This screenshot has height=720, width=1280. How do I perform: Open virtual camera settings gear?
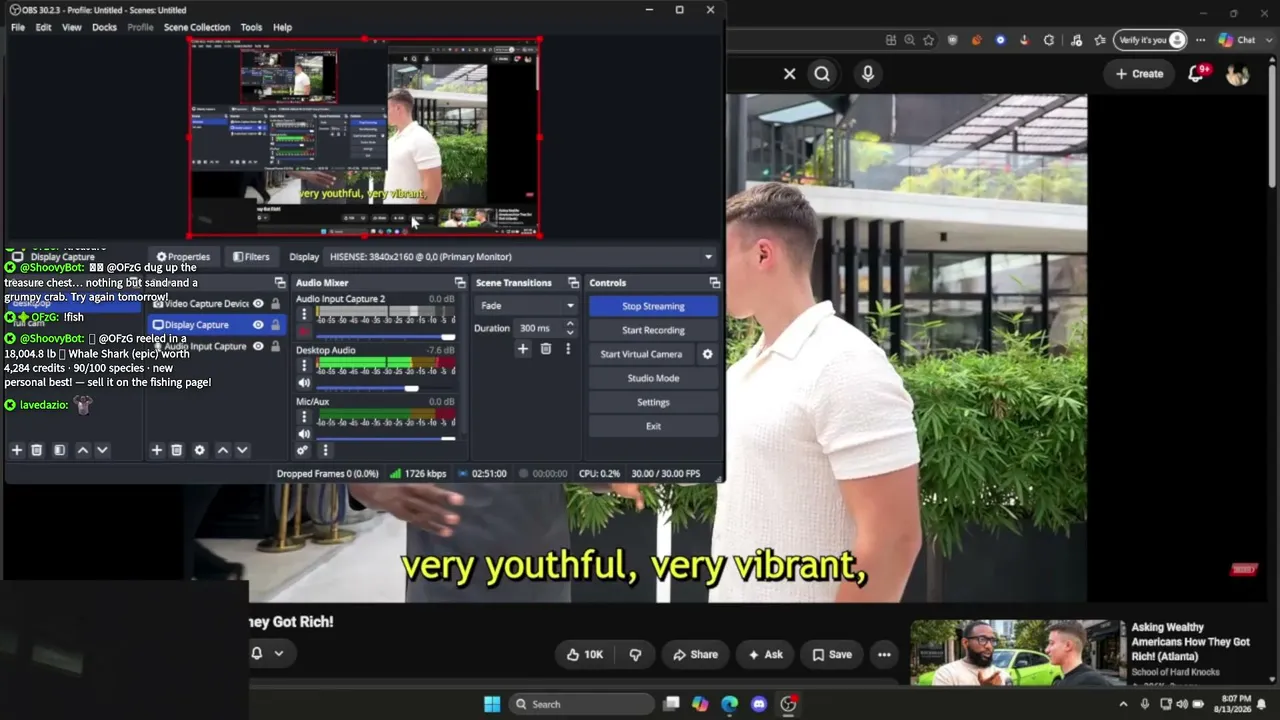[x=707, y=354]
